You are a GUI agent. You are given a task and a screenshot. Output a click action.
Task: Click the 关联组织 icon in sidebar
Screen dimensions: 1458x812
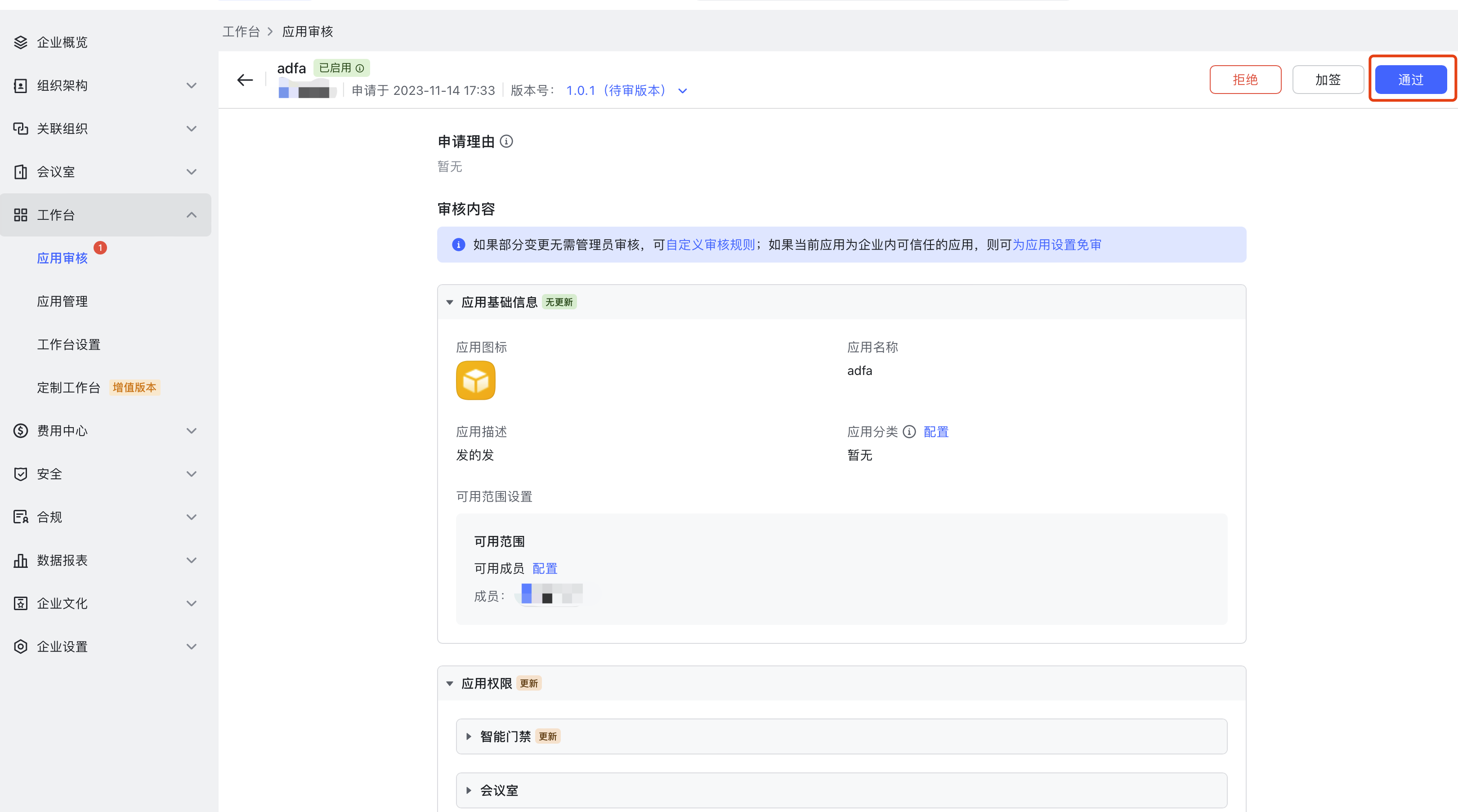(x=20, y=129)
